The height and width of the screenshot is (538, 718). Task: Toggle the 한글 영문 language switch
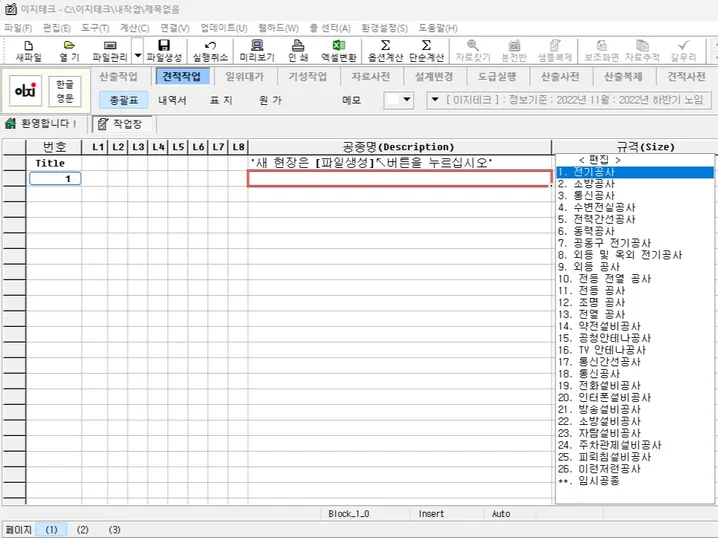coord(65,91)
